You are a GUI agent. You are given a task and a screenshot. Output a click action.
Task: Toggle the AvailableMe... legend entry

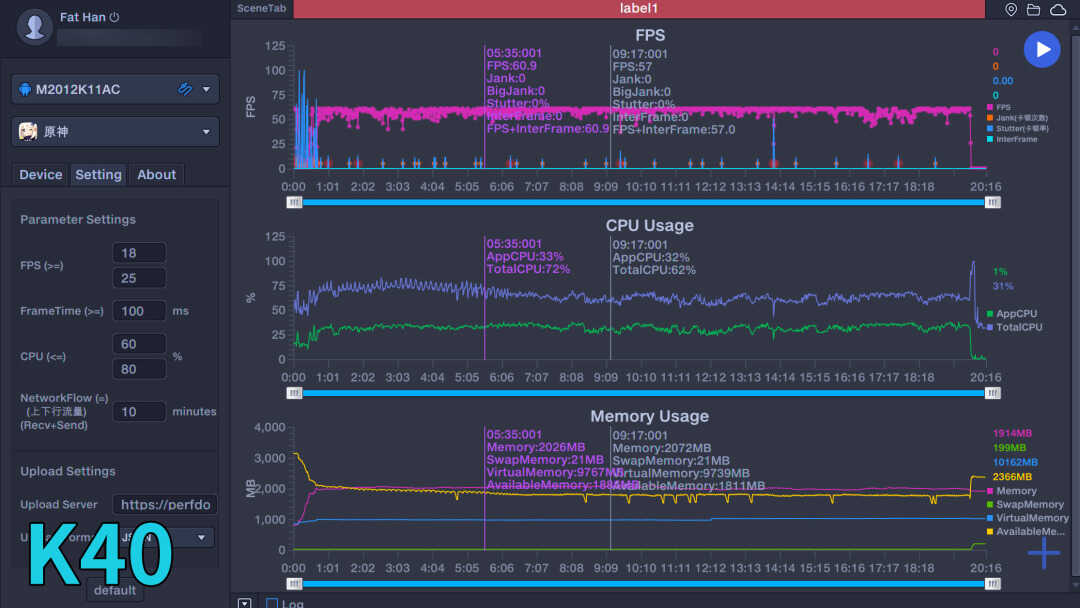point(1026,532)
